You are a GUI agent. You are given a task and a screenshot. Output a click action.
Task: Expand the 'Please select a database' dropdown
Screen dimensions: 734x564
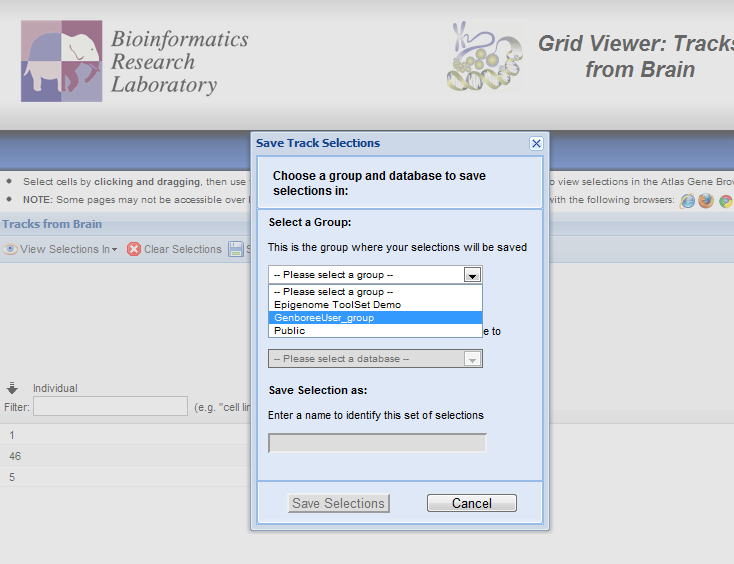[473, 359]
